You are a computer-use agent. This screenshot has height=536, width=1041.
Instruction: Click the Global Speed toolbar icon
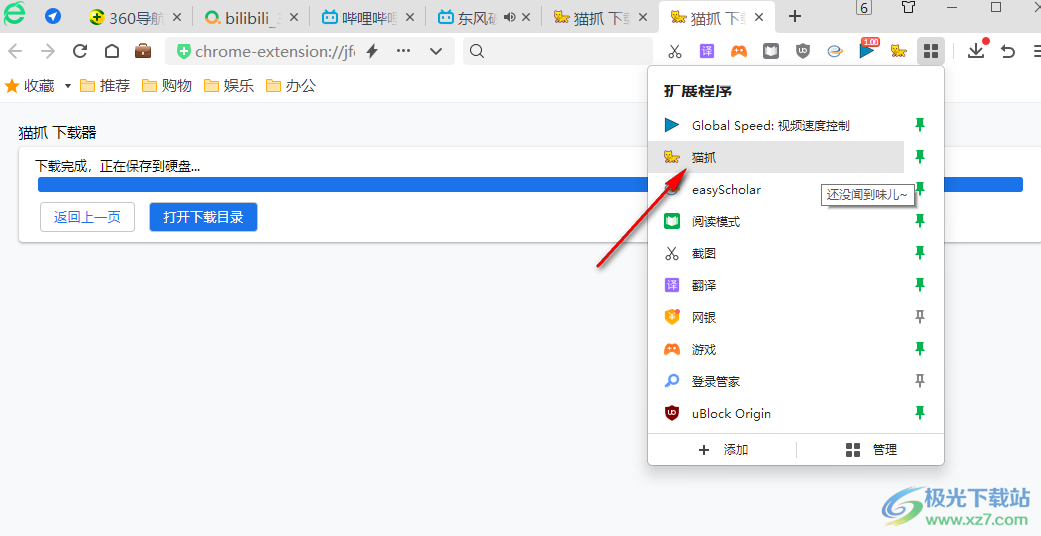pos(868,50)
